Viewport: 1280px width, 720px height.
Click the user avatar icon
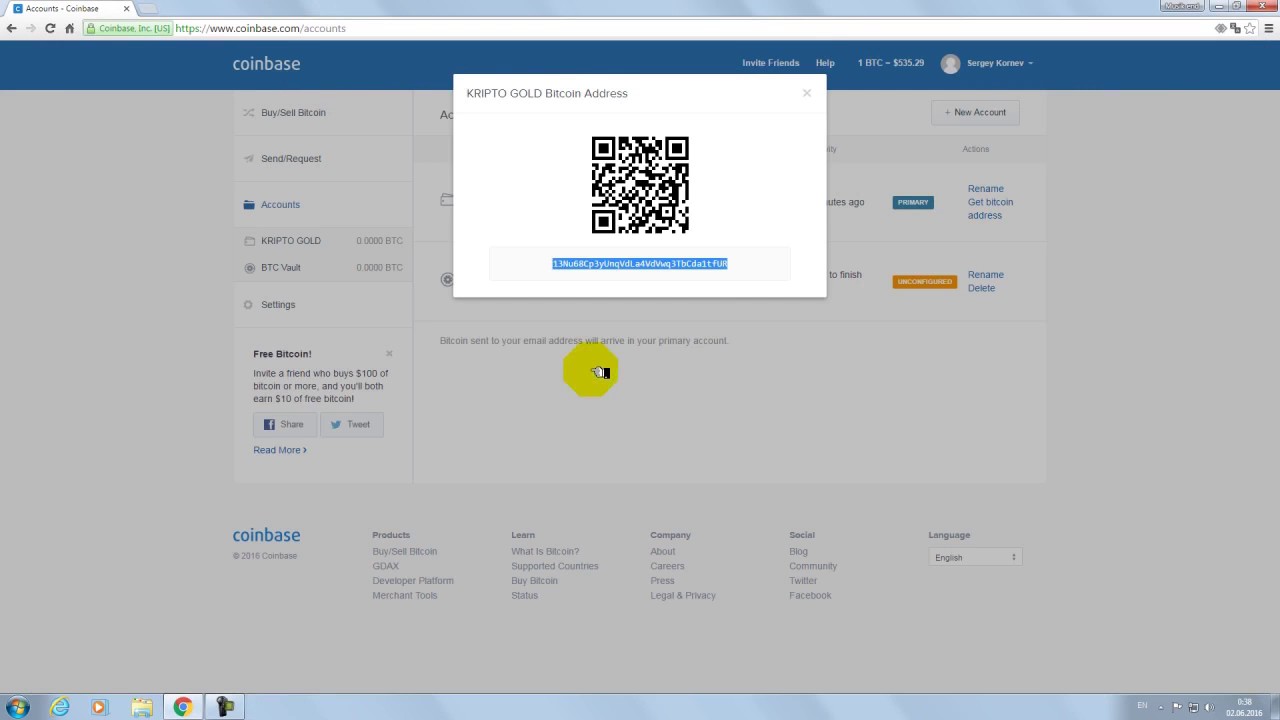[x=950, y=63]
